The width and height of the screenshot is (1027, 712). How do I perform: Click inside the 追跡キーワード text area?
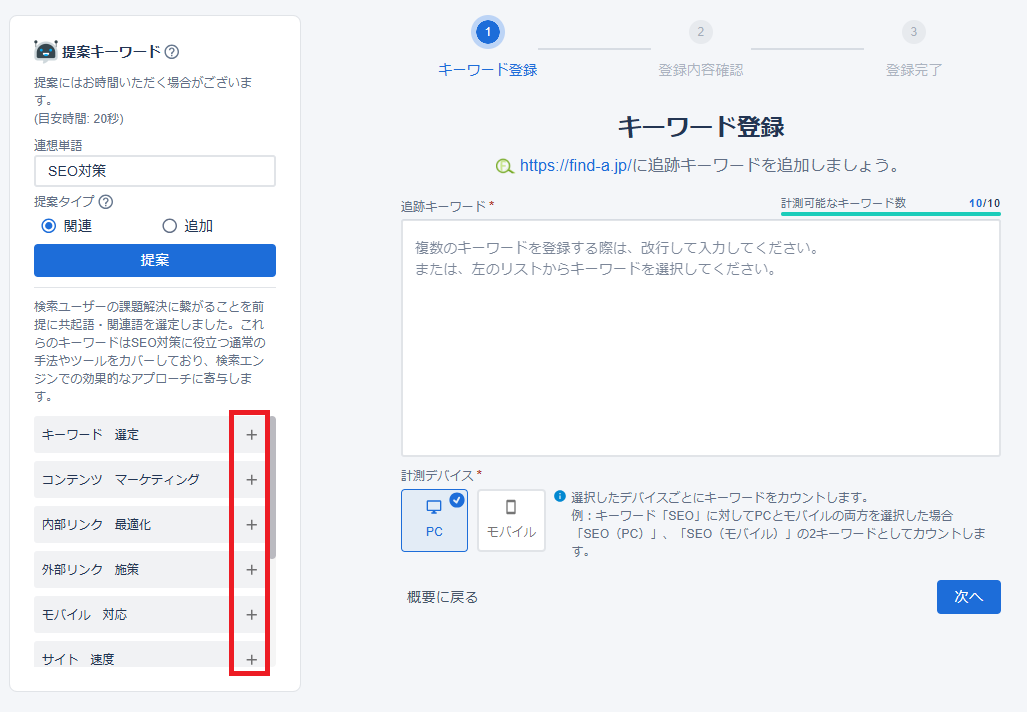pyautogui.click(x=701, y=338)
